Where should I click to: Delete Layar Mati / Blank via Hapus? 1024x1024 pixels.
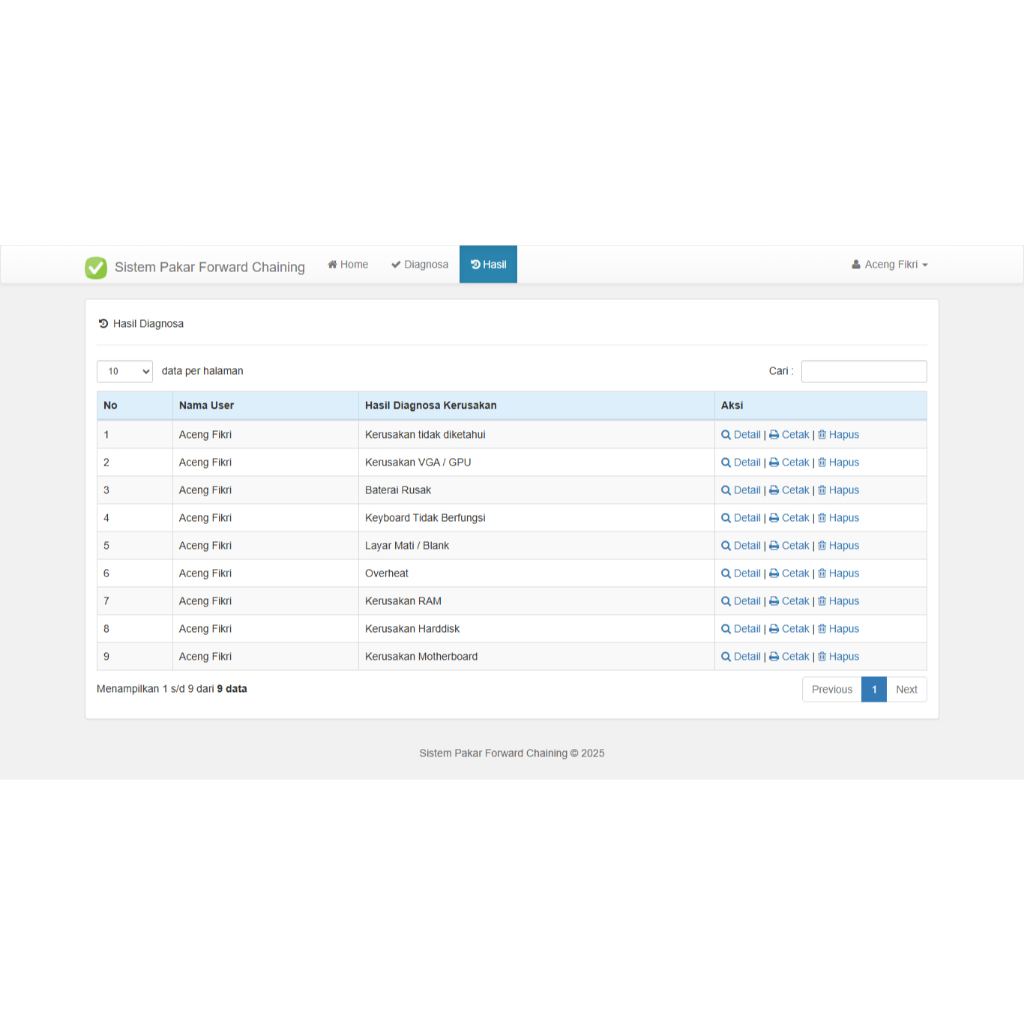tap(839, 546)
